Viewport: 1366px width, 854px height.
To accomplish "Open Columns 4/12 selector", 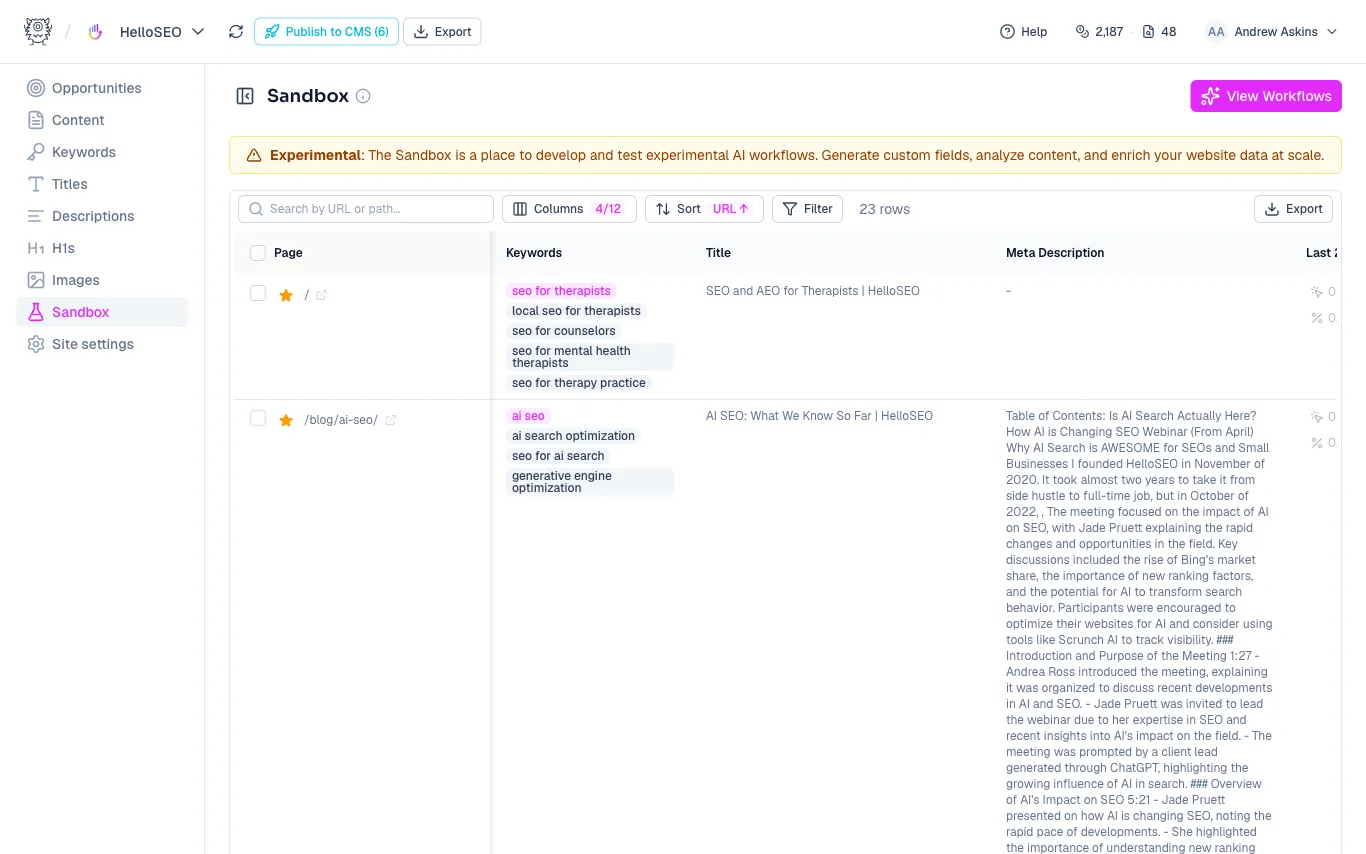I will click(x=569, y=209).
